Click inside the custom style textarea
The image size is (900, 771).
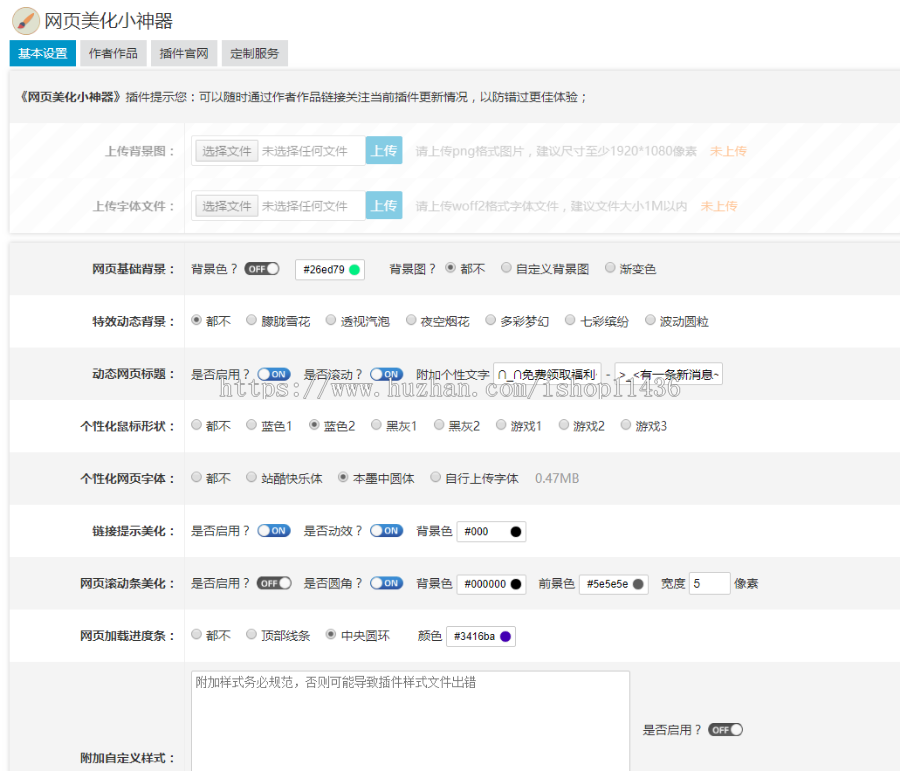point(405,715)
